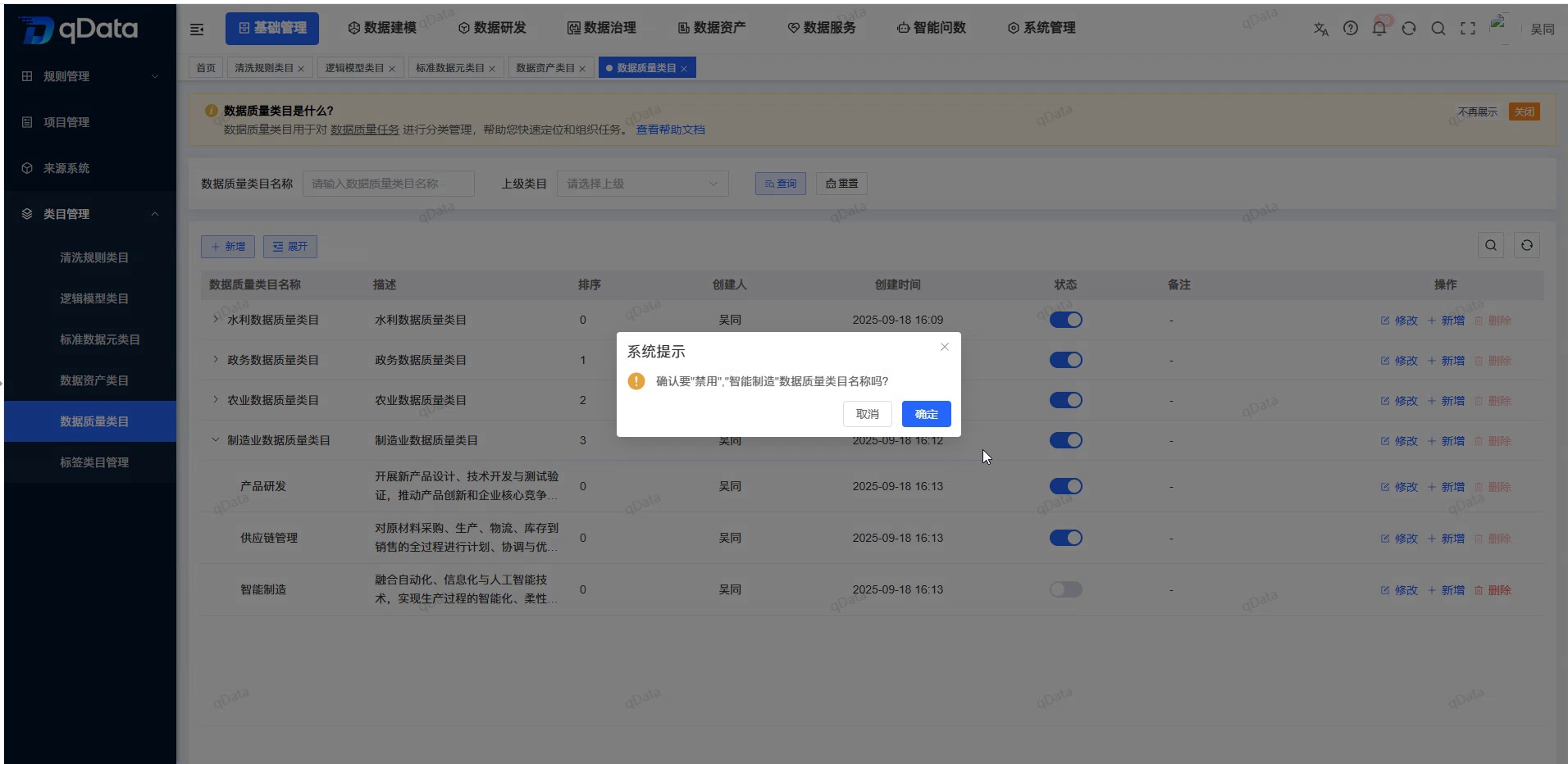Focus the 数据质量类目名称 input field
The width and height of the screenshot is (1568, 764).
pos(389,184)
